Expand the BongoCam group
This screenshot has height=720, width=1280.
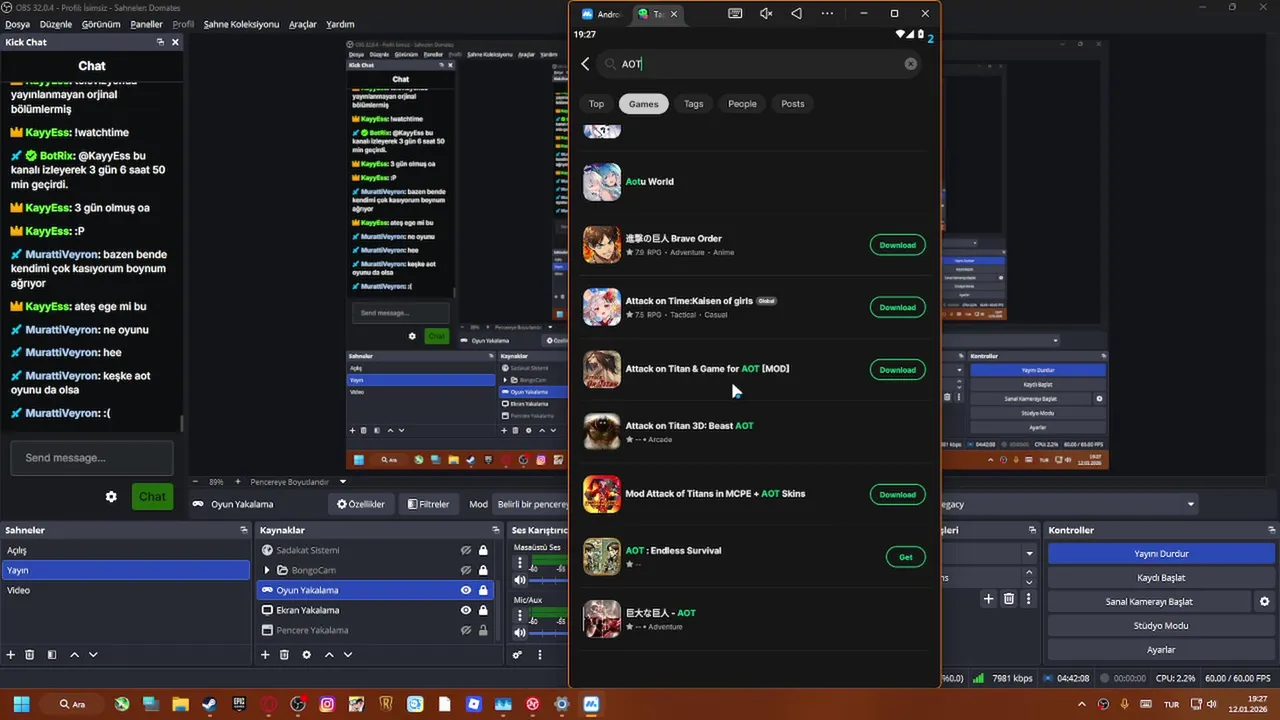coord(267,570)
